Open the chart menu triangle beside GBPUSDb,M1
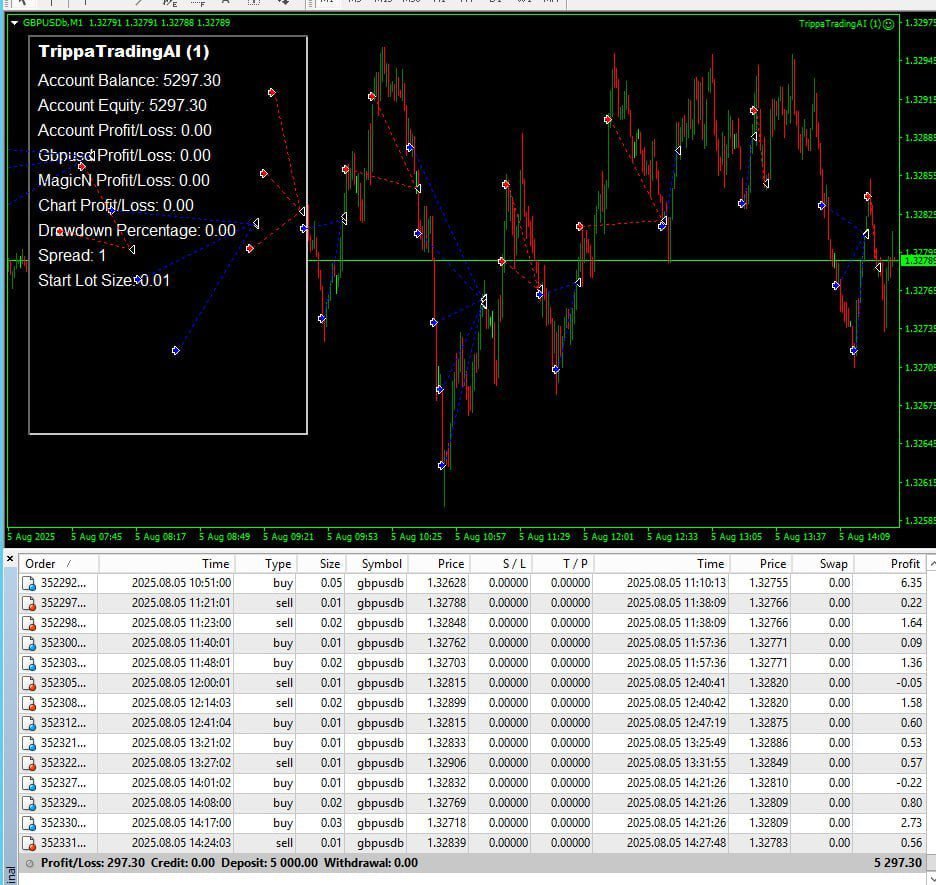The image size is (936, 885). click(x=14, y=23)
